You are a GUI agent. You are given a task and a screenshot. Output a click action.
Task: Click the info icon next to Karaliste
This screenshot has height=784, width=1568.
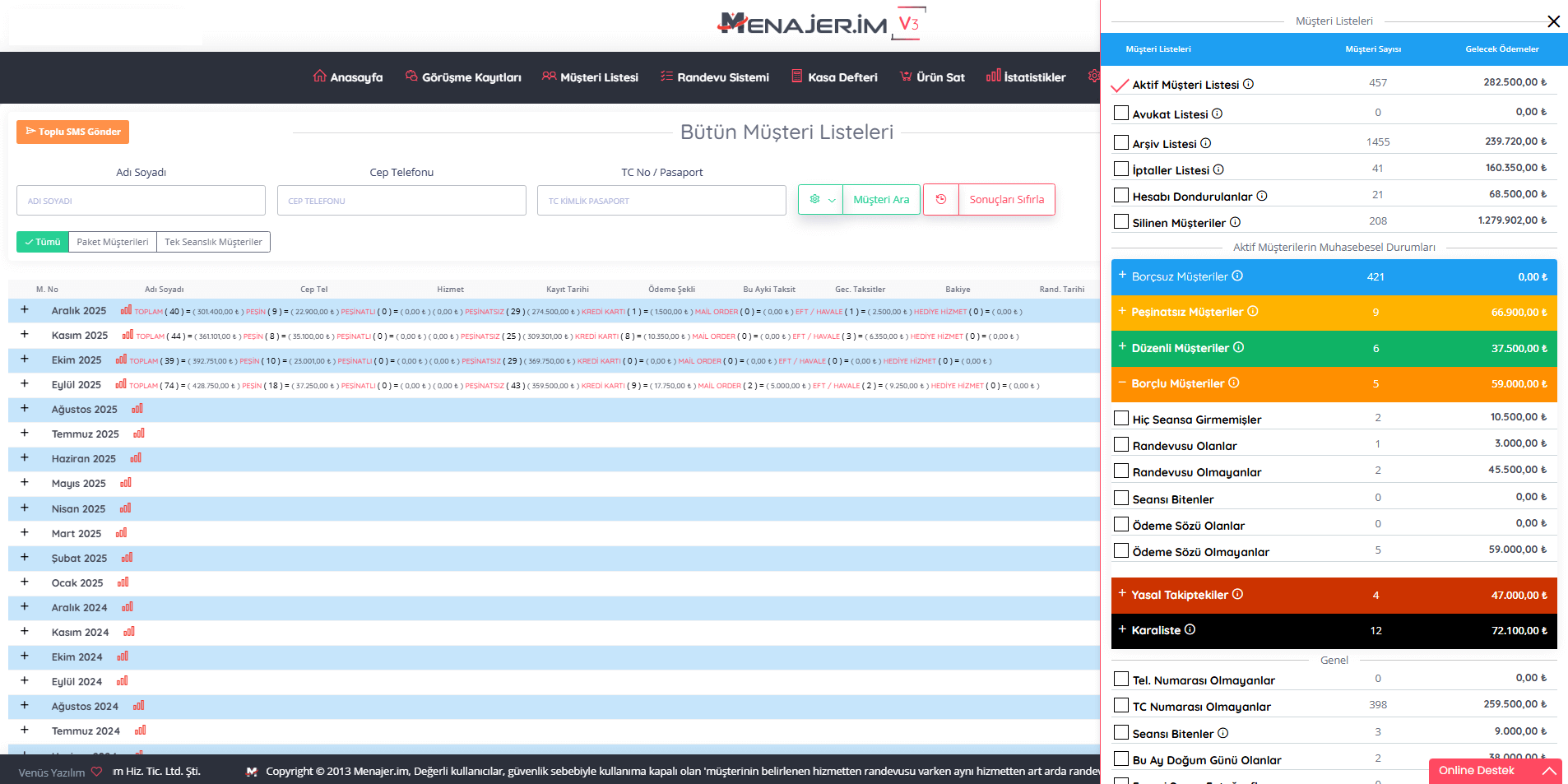1190,630
